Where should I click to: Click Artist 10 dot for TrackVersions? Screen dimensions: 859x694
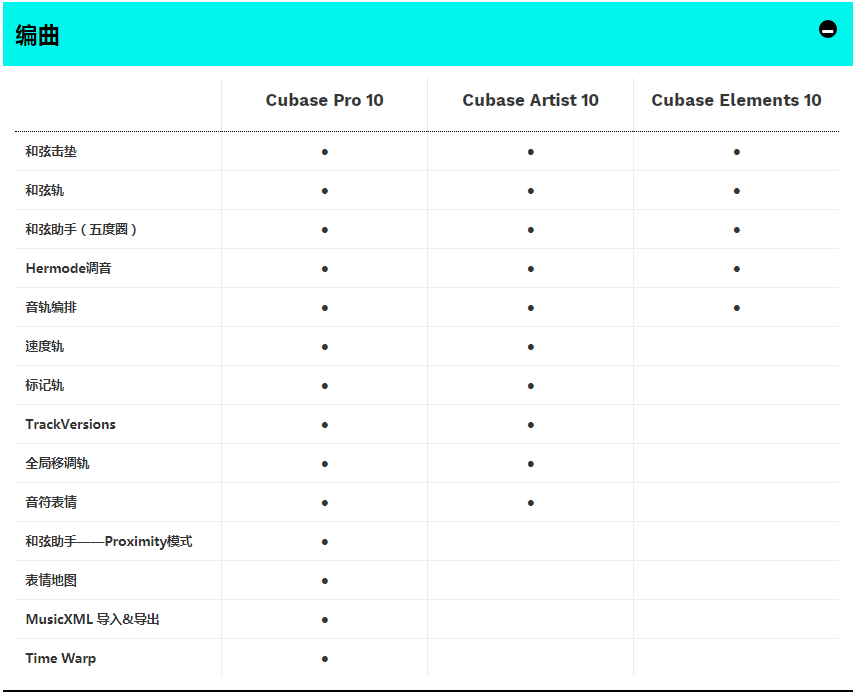point(531,425)
